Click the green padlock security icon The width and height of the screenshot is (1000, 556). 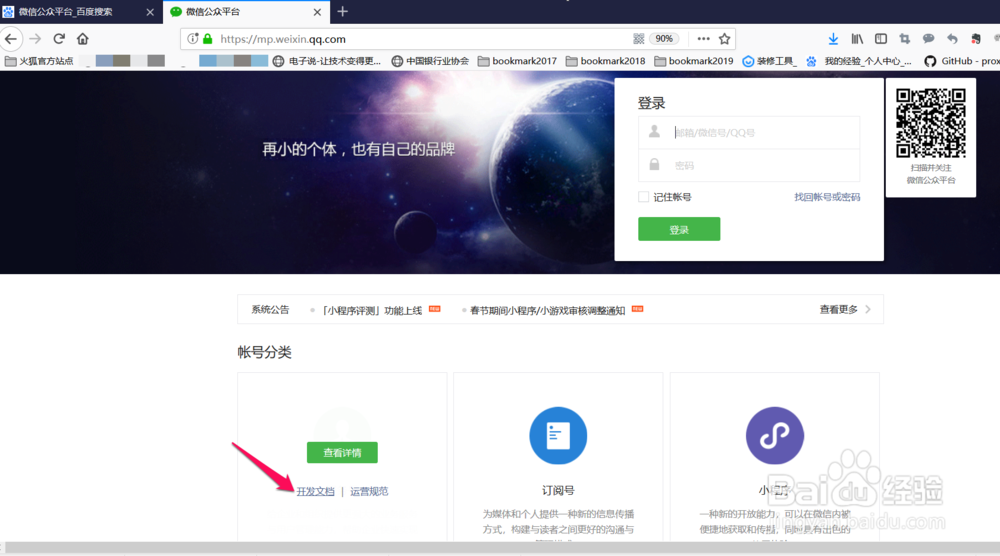coord(207,39)
